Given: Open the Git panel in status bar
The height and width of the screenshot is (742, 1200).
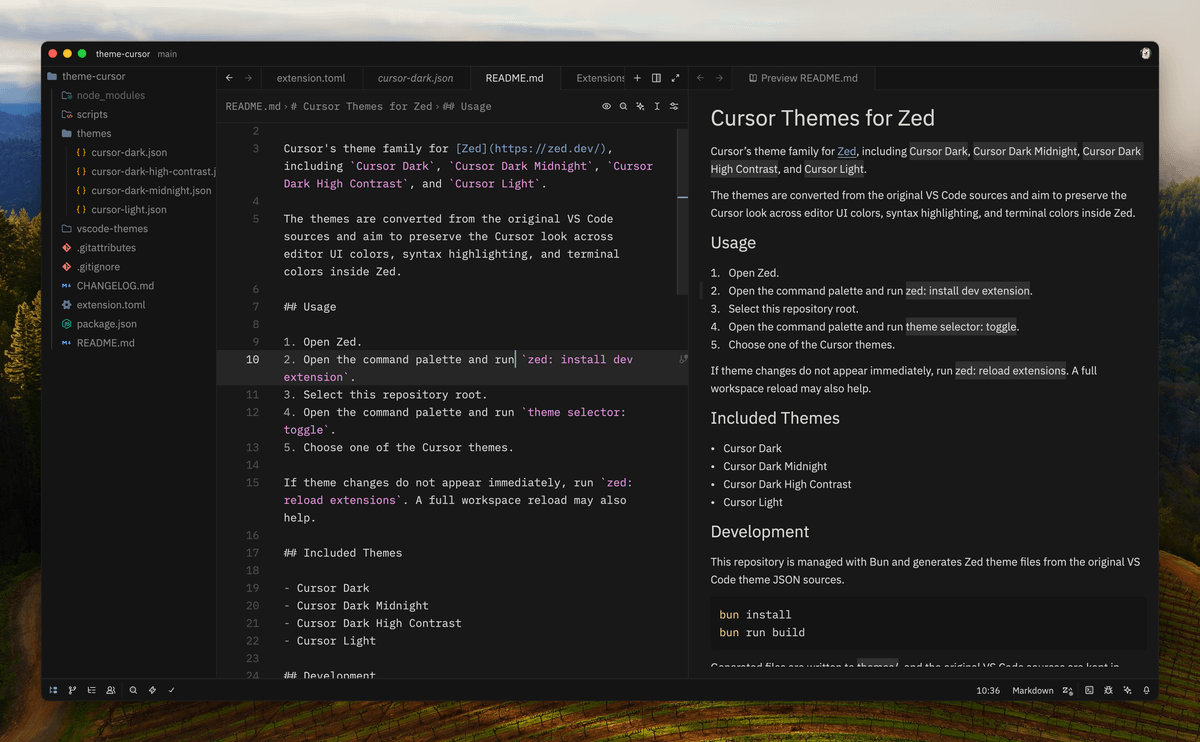Looking at the screenshot, I should (x=72, y=690).
